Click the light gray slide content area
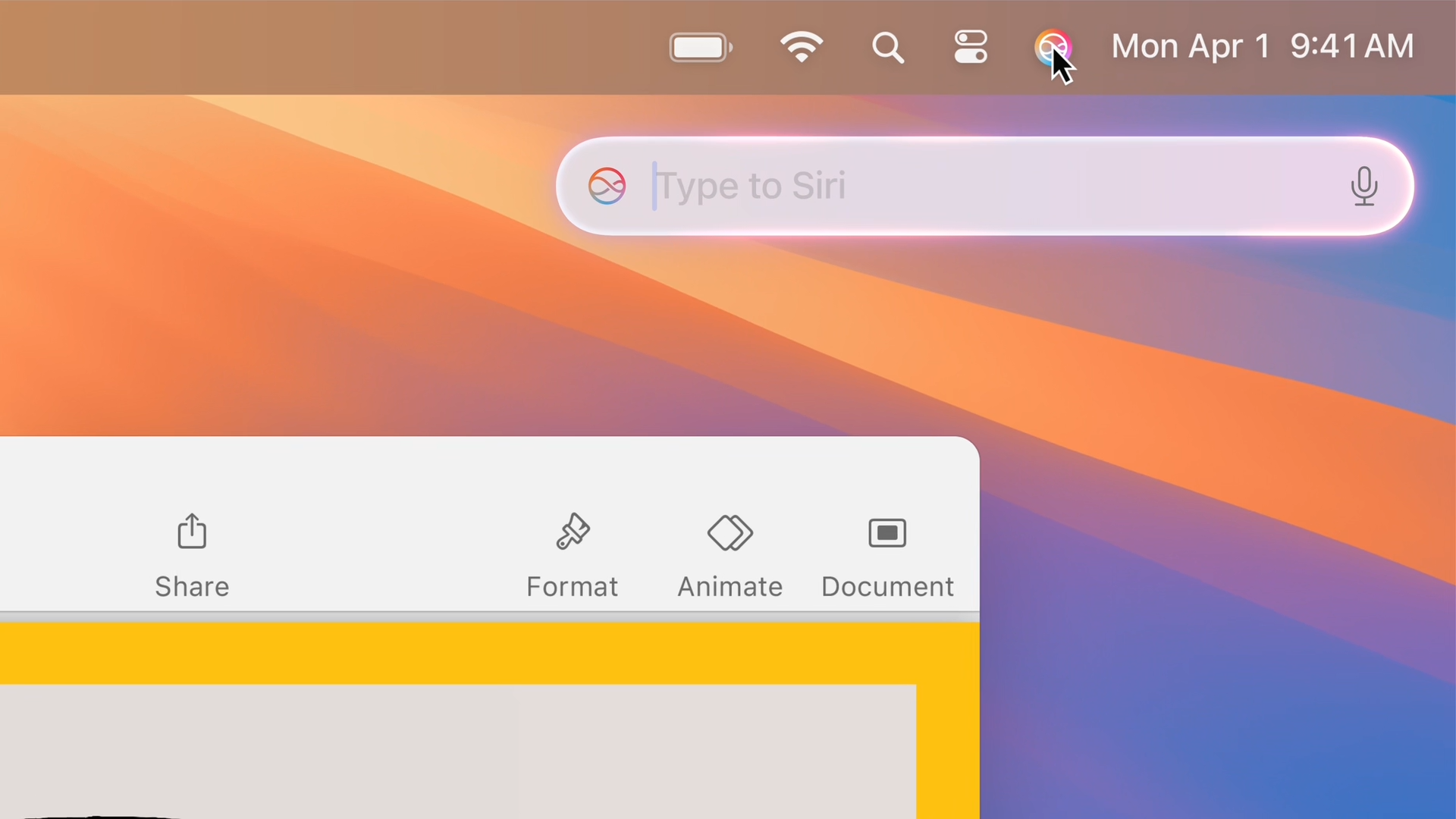This screenshot has width=1456, height=819. [455, 751]
